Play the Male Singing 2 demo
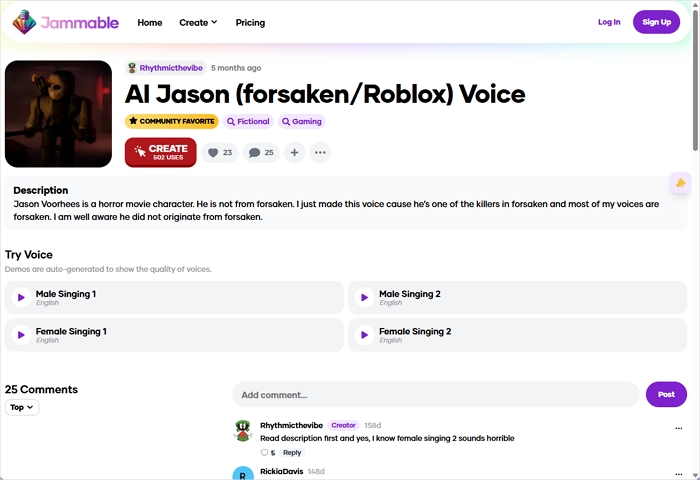The image size is (700, 480). point(364,297)
